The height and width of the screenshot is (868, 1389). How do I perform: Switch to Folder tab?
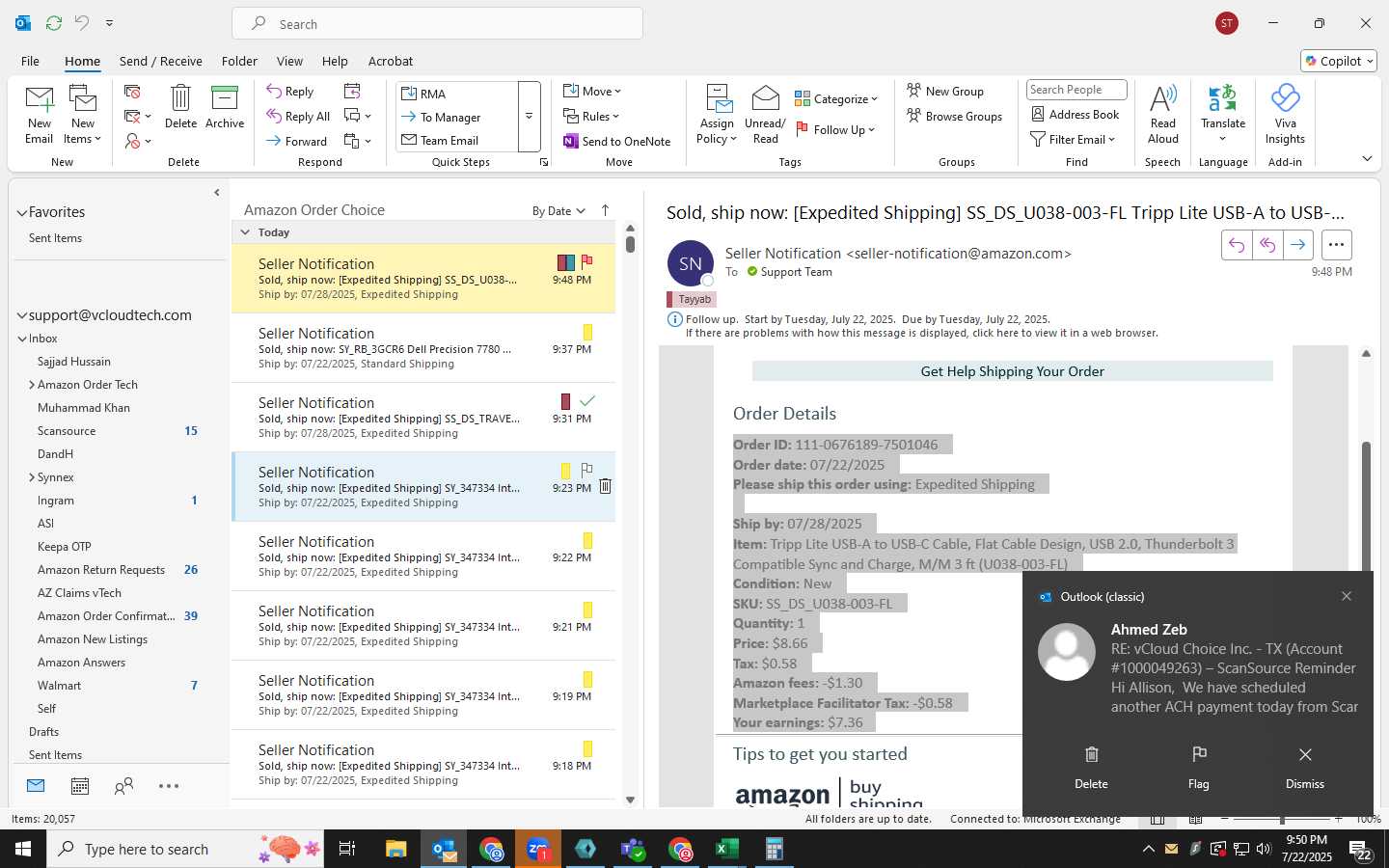pos(239,61)
